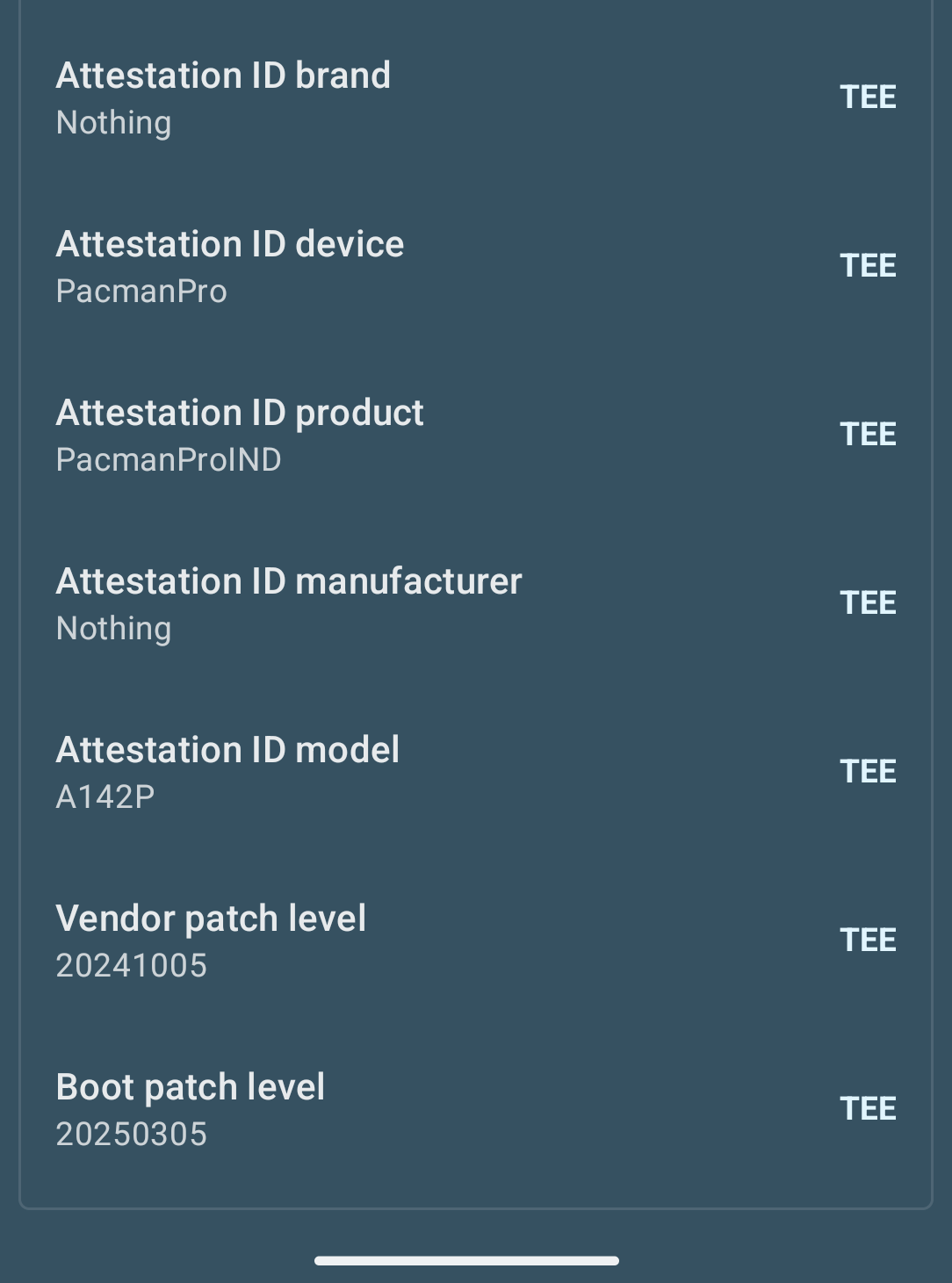Tap the home gesture navigation bar

(x=466, y=1261)
